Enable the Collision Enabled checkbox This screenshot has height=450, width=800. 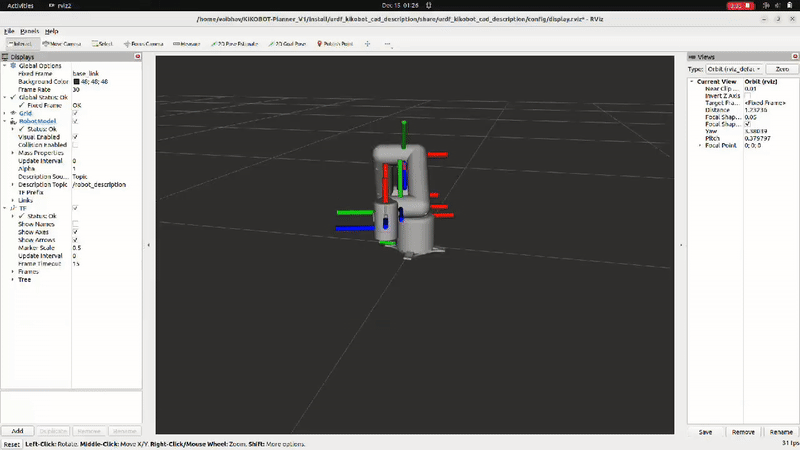(x=76, y=144)
